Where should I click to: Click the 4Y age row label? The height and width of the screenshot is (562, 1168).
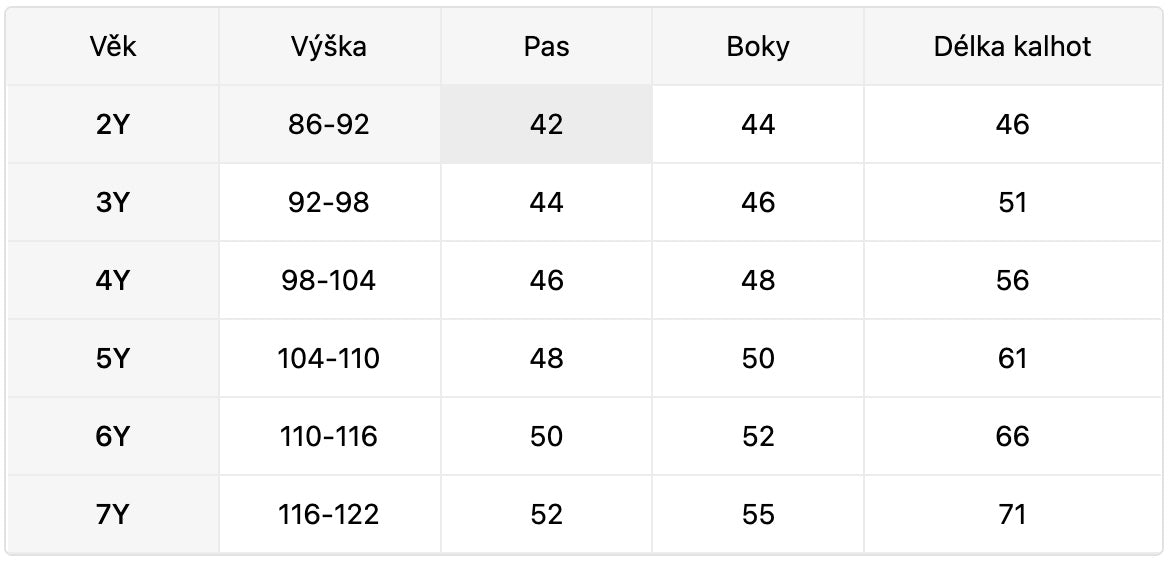[x=113, y=280]
